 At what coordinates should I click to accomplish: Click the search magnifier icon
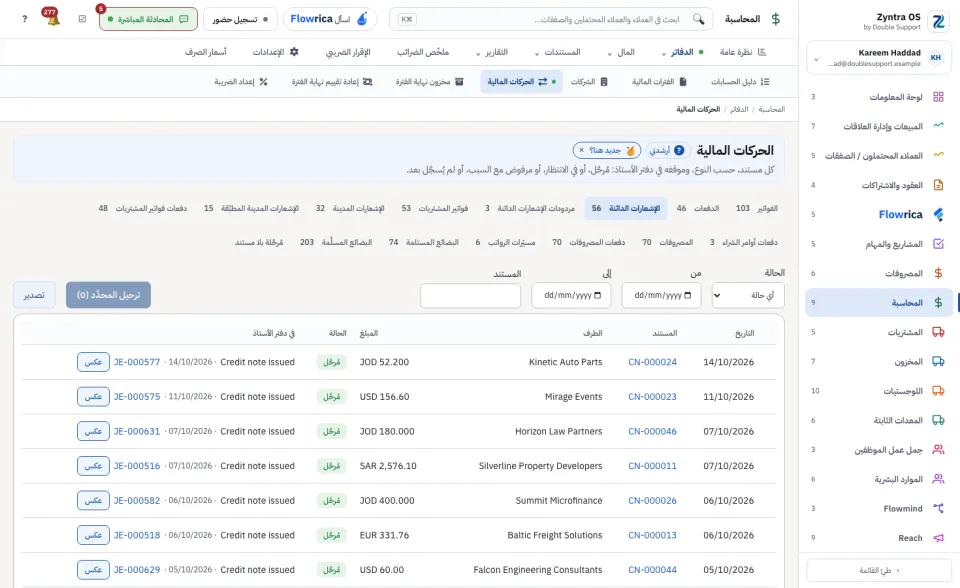698,19
